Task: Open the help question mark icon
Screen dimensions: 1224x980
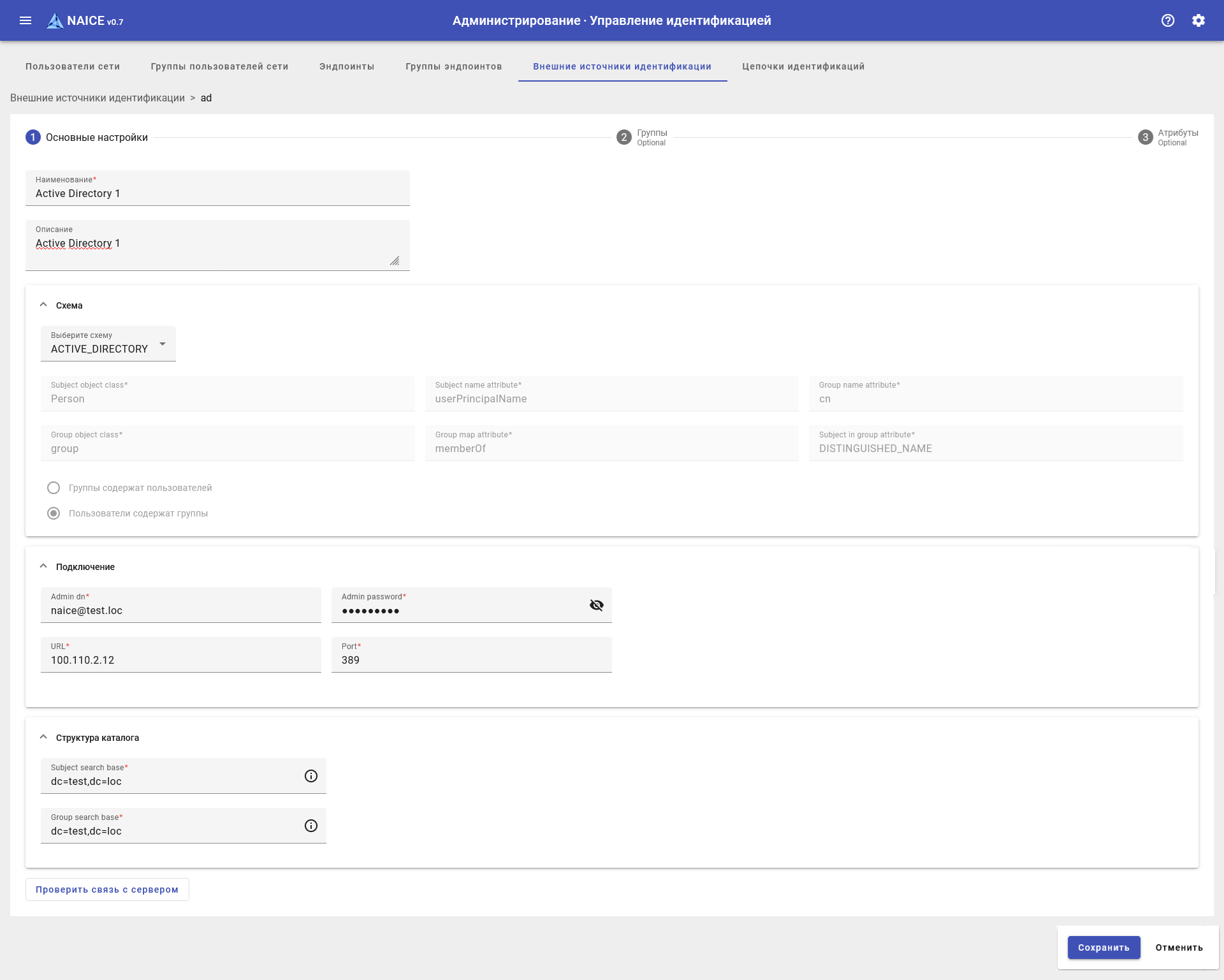Action: 1168,20
